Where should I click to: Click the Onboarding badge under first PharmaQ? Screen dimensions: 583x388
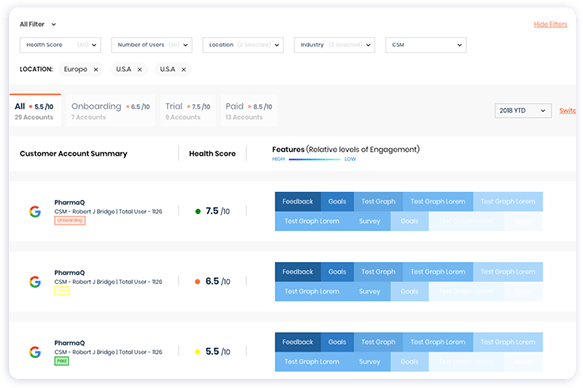(x=70, y=220)
